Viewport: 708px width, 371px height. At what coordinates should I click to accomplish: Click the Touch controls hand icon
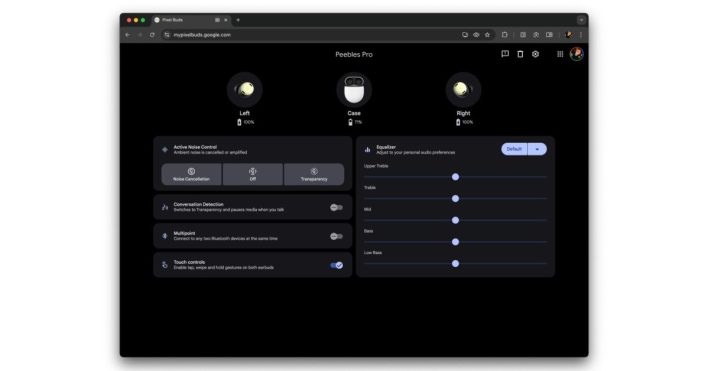click(x=165, y=265)
